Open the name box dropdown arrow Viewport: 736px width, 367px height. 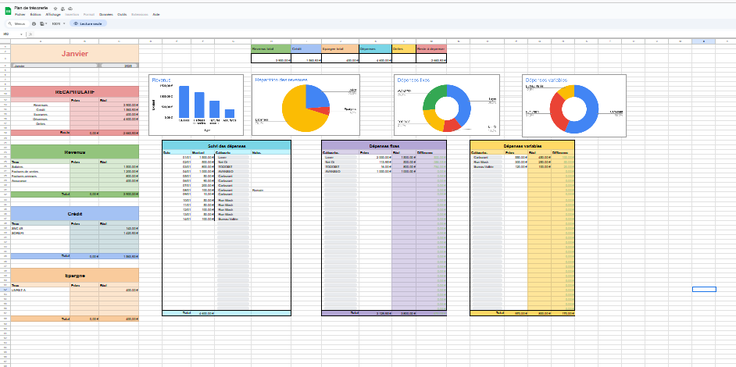click(21, 34)
